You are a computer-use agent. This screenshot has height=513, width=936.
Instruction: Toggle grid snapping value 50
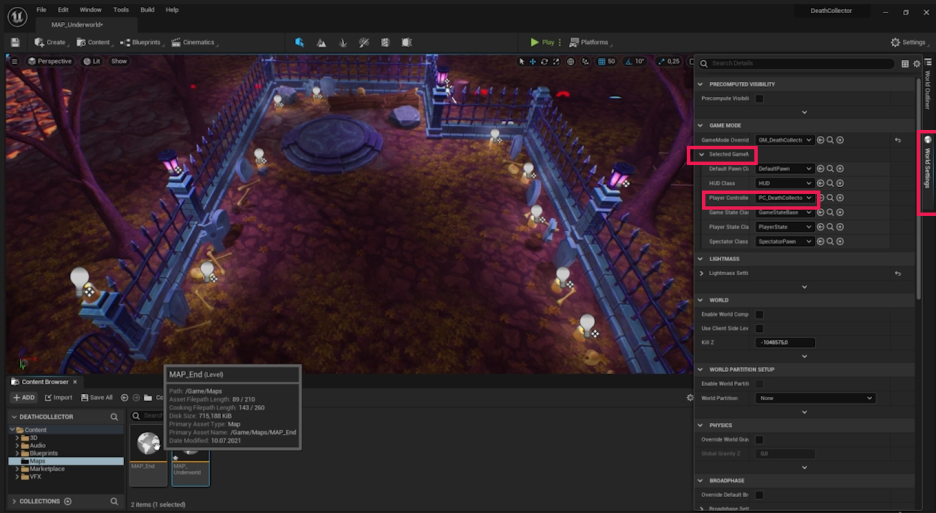point(606,62)
